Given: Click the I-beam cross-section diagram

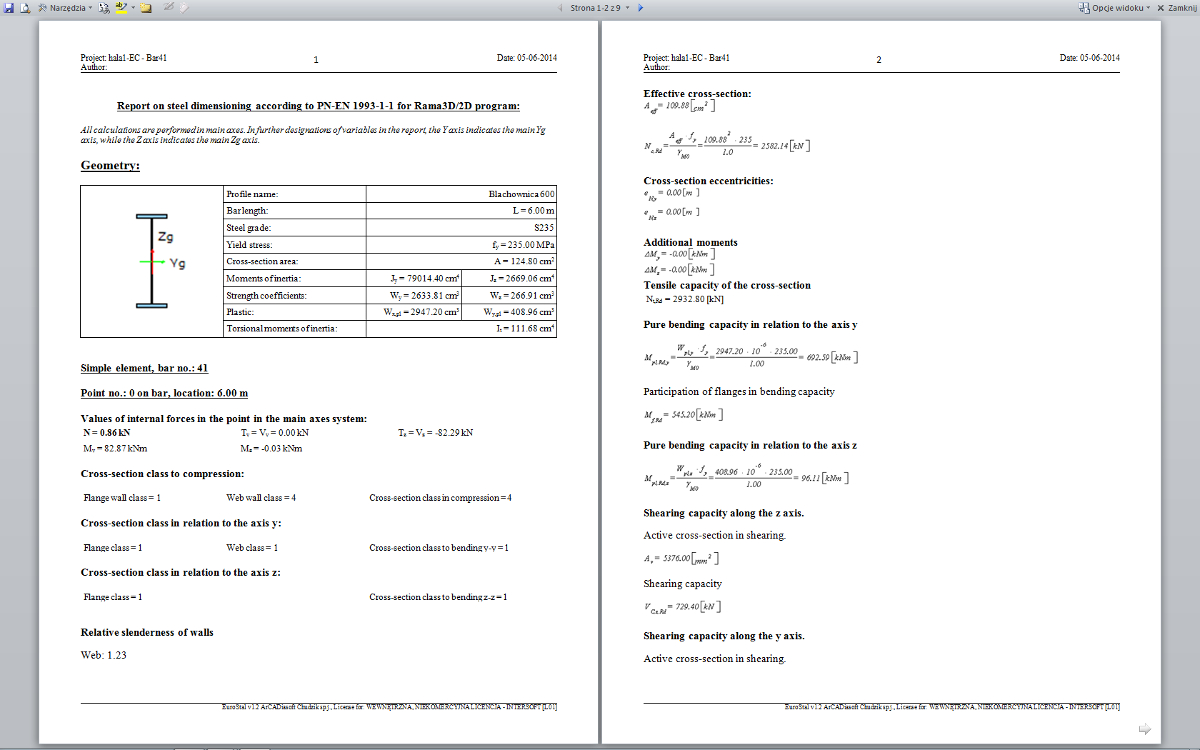Looking at the screenshot, I should coord(152,259).
